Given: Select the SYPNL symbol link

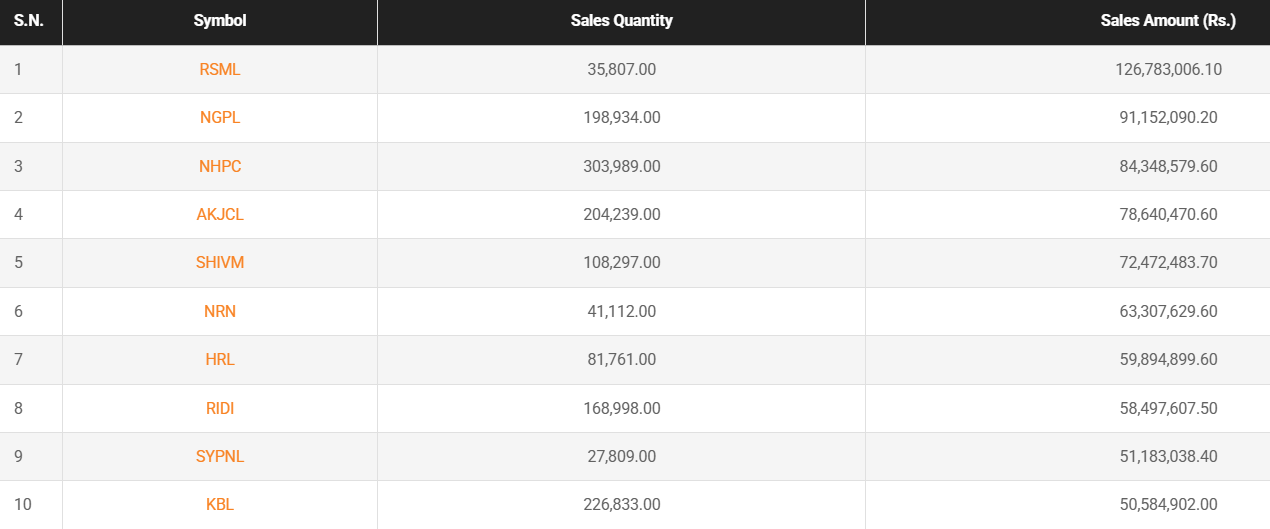Looking at the screenshot, I should [x=220, y=456].
